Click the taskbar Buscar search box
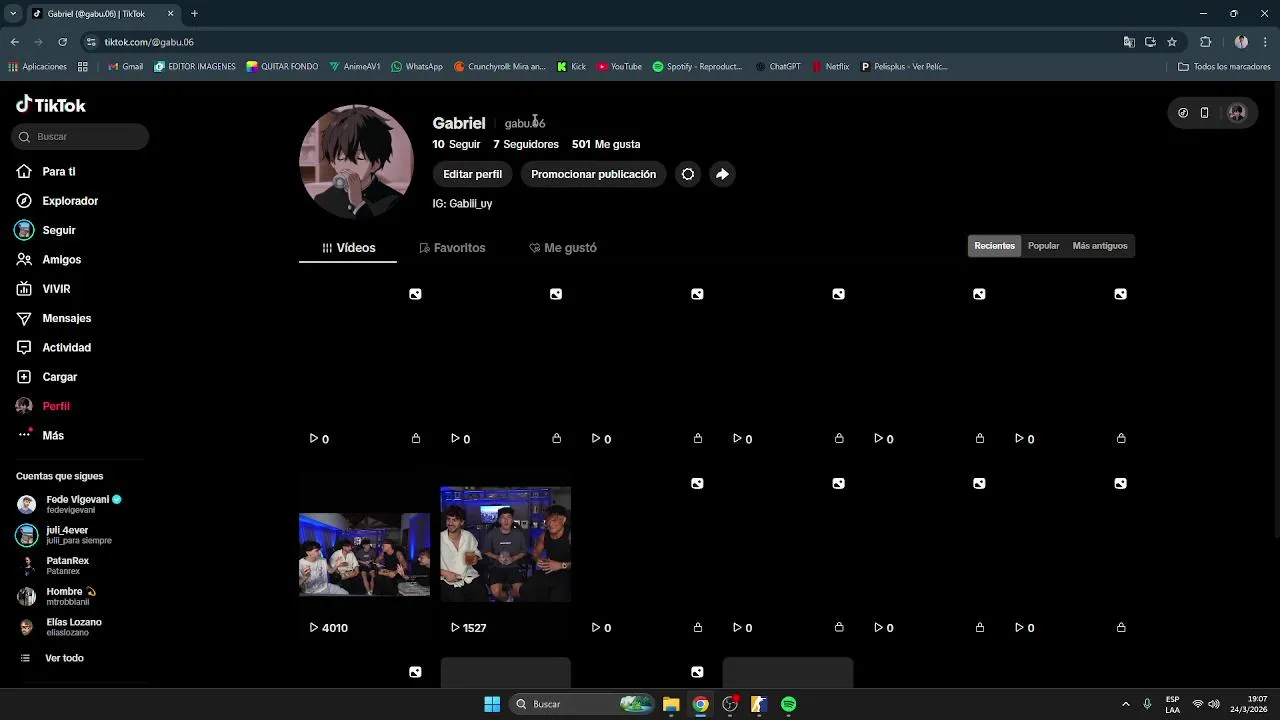Image resolution: width=1280 pixels, height=720 pixels. [x=583, y=704]
